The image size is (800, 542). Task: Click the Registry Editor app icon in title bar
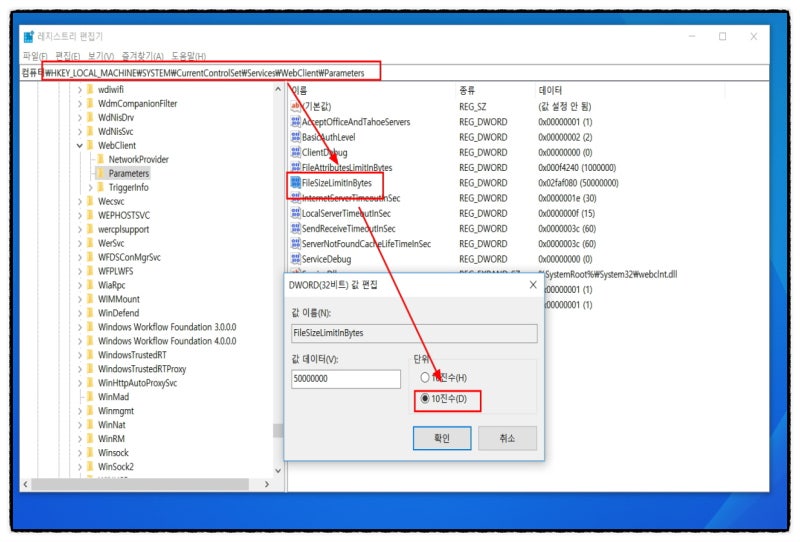coord(28,36)
